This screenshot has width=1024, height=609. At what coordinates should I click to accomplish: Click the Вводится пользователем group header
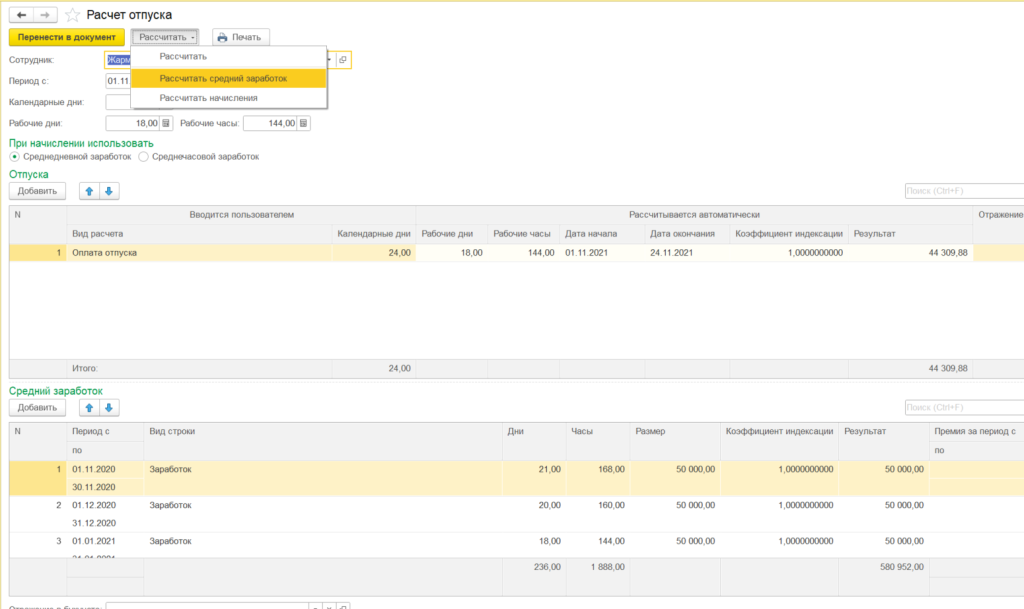click(241, 215)
